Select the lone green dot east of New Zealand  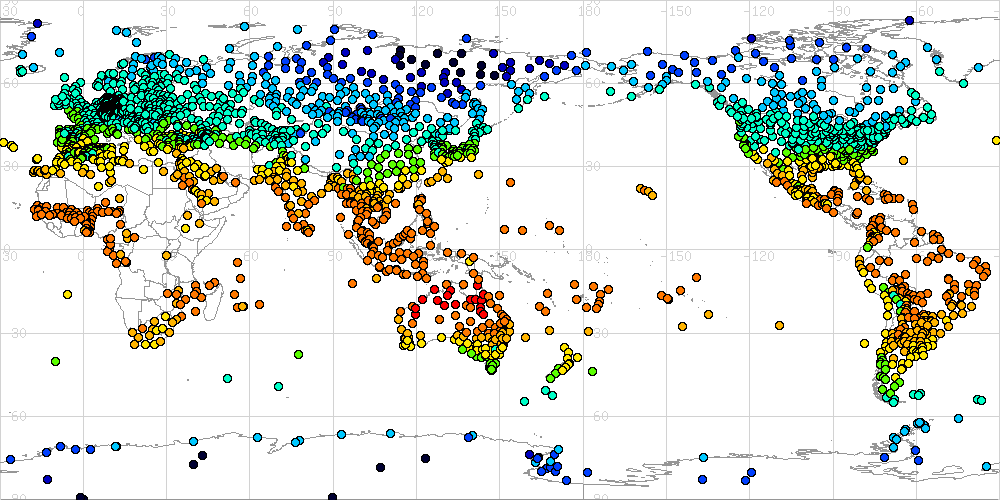(x=592, y=372)
